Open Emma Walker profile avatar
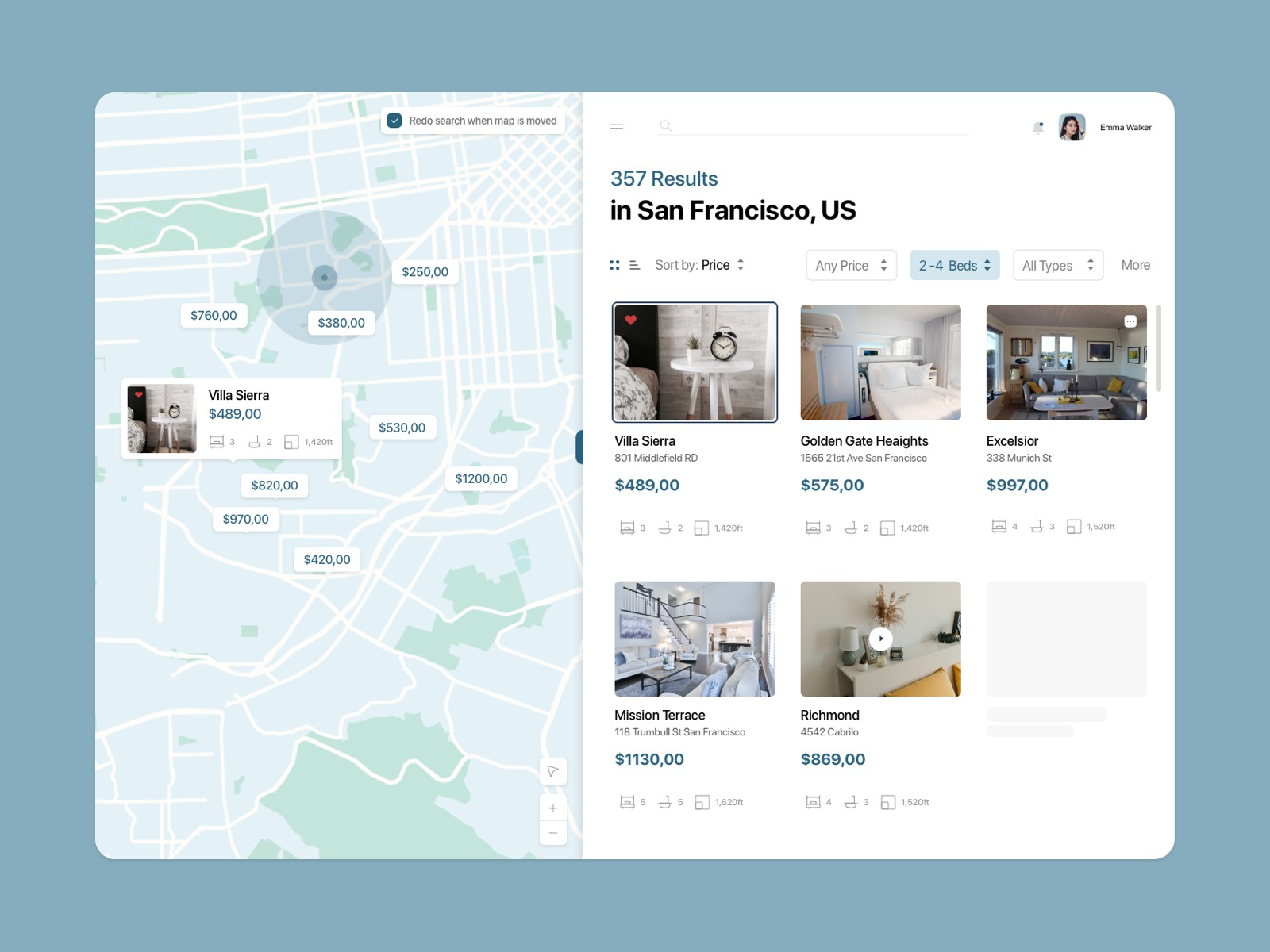The width and height of the screenshot is (1270, 952). 1072,127
